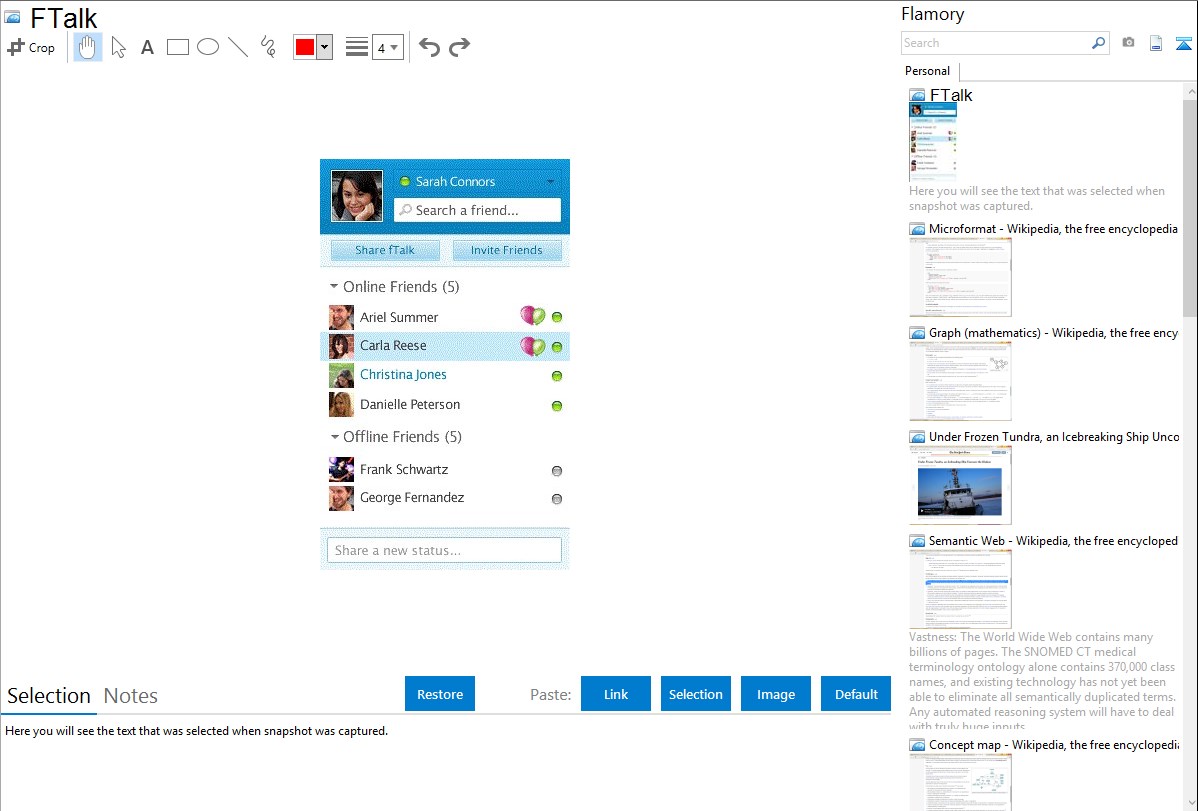Click the icon beside Semantic Web title

click(917, 541)
